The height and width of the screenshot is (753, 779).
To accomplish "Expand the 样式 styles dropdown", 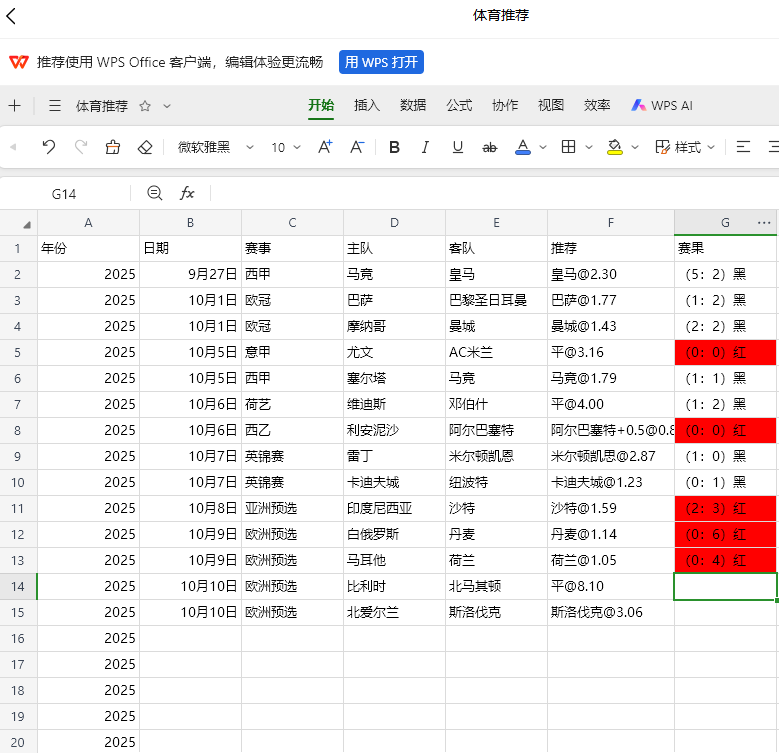I will (686, 147).
